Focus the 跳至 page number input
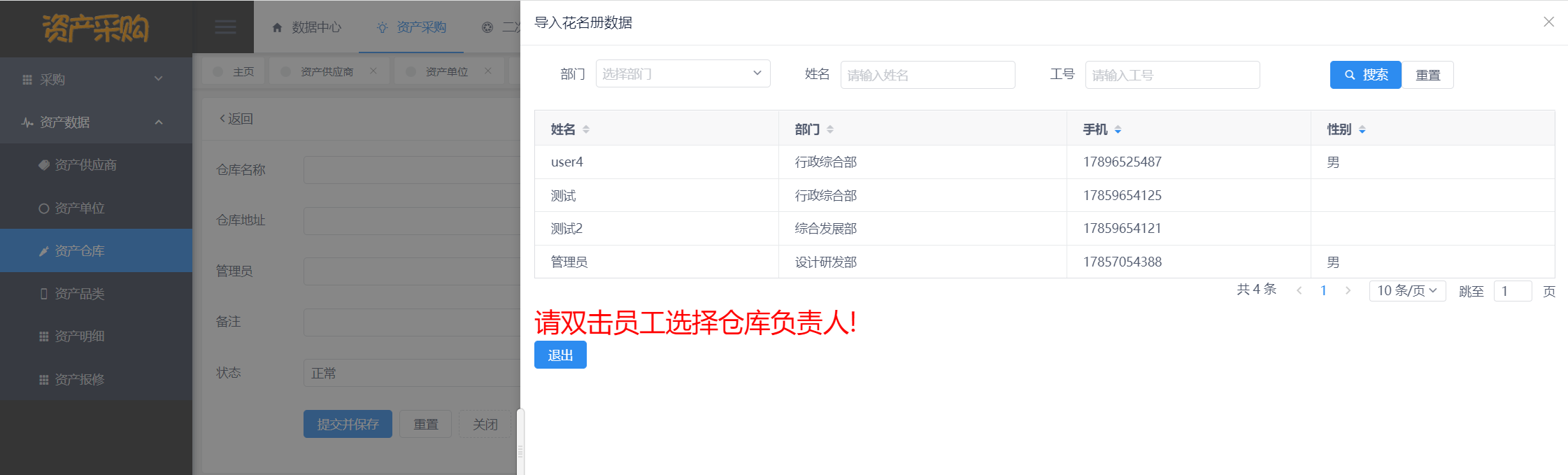Screen dimensions: 1568x475 pos(1513,291)
